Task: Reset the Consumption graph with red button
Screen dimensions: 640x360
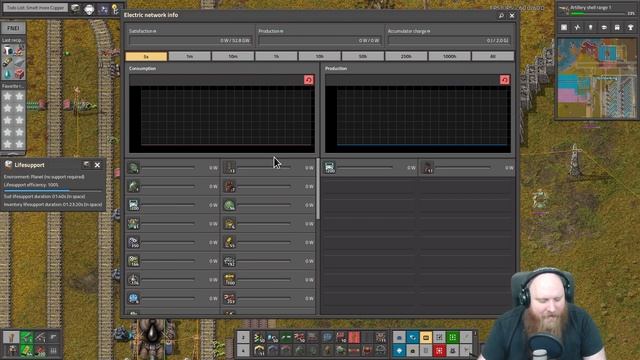Action: point(309,80)
